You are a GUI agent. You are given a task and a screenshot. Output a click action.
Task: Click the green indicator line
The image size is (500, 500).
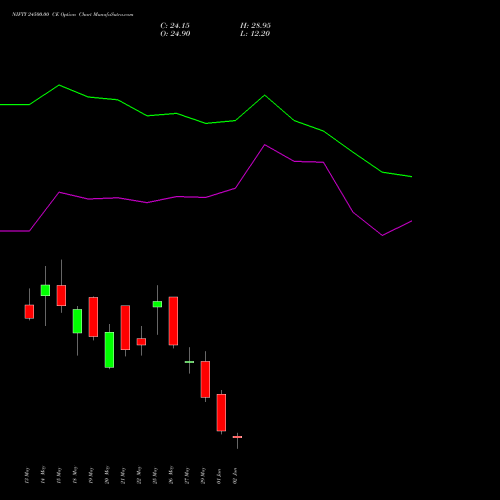(206, 123)
